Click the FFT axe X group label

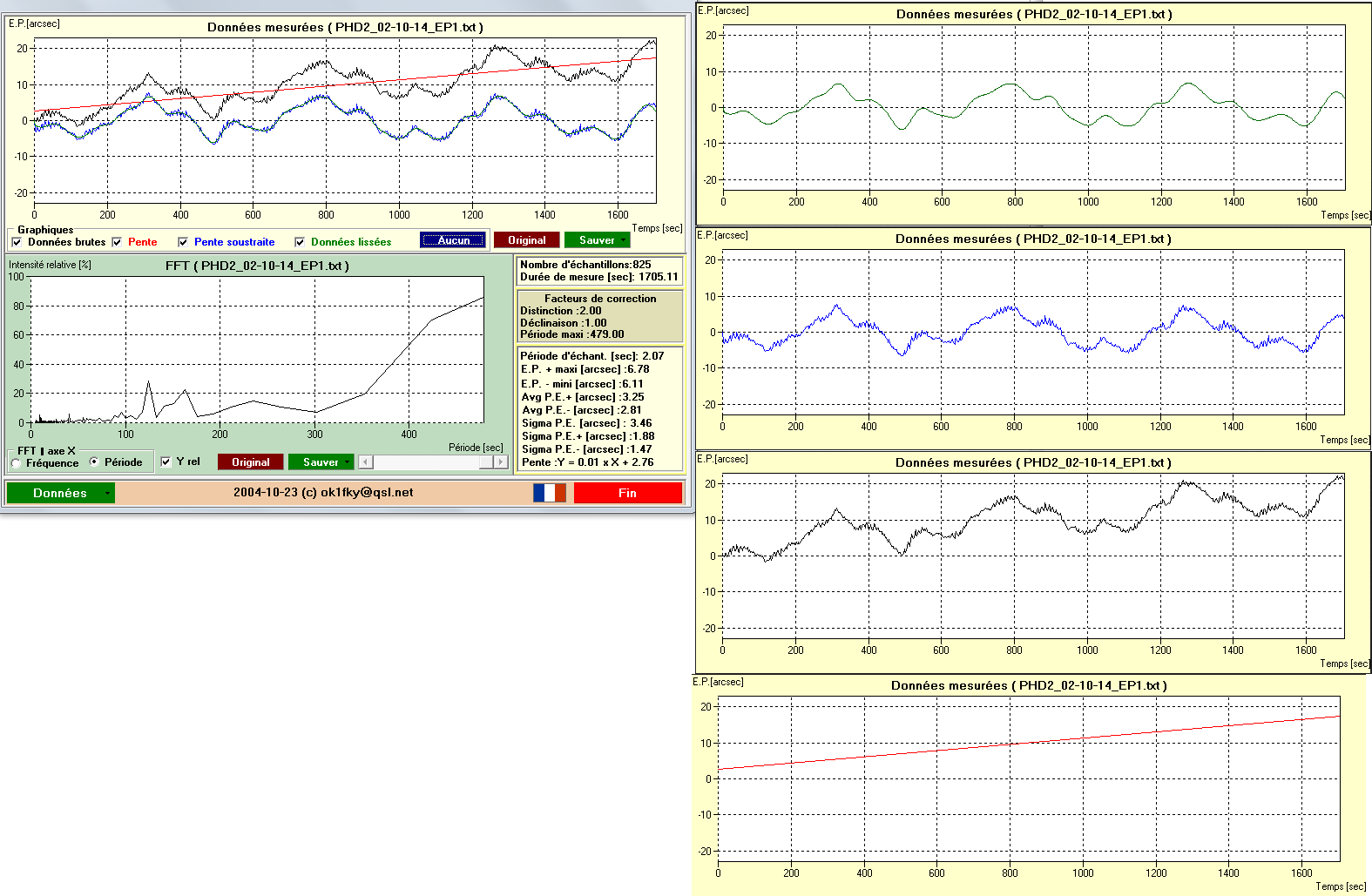46,451
